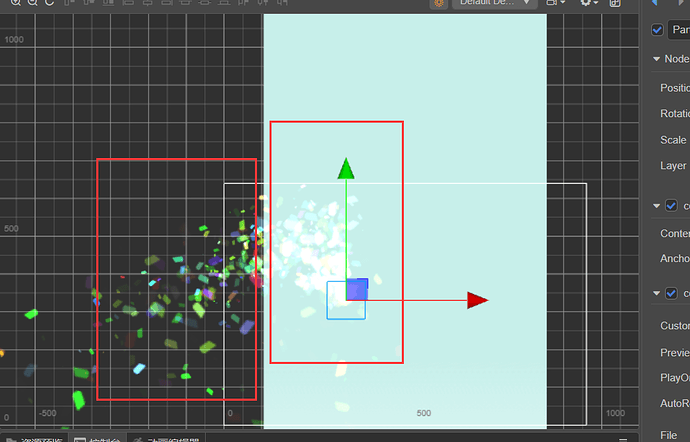Collapse the component section above Custom

click(x=656, y=293)
